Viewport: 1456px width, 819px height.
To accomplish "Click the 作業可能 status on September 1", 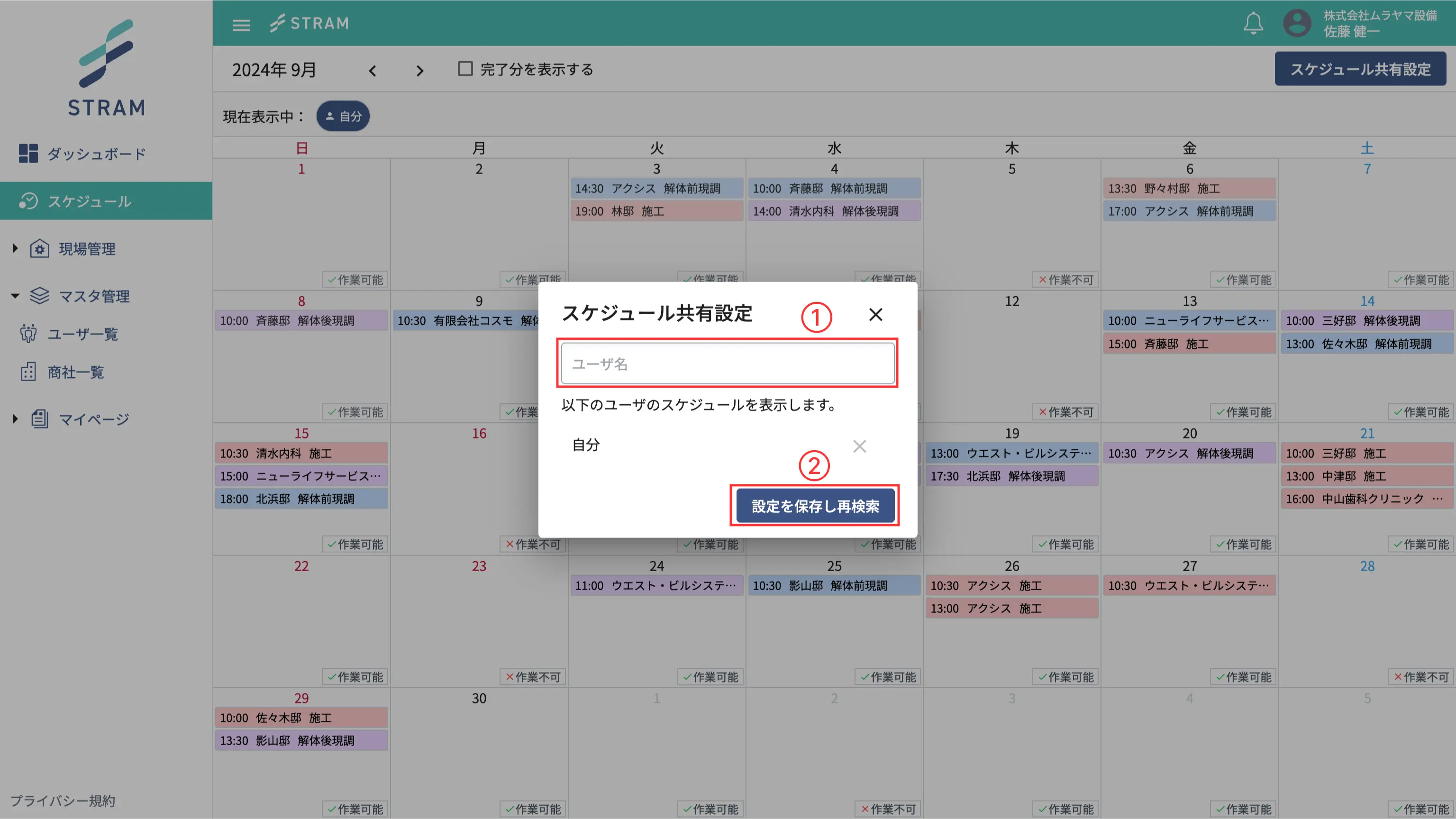I will pyautogui.click(x=355, y=280).
